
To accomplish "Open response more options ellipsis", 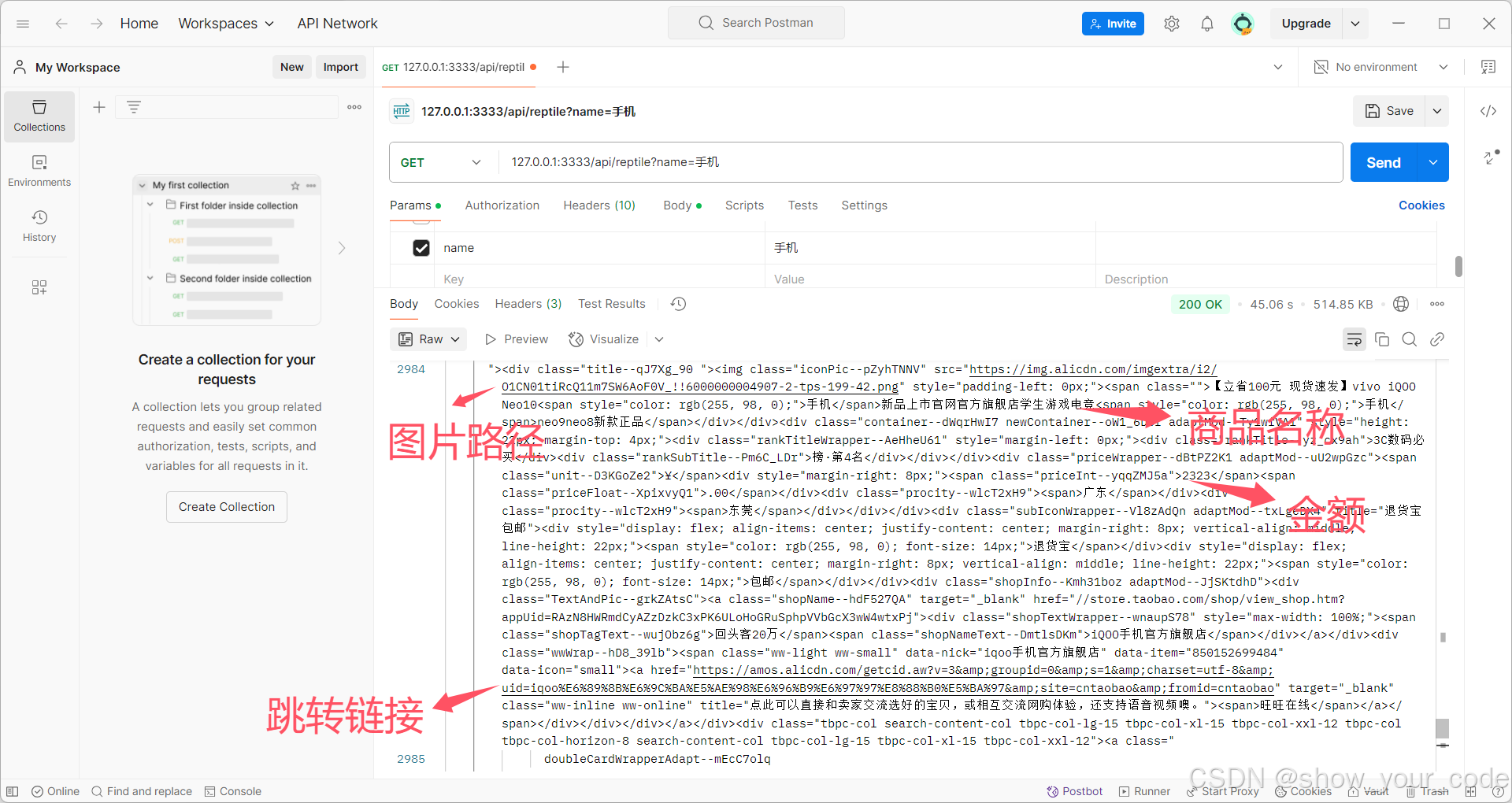I will click(1437, 304).
